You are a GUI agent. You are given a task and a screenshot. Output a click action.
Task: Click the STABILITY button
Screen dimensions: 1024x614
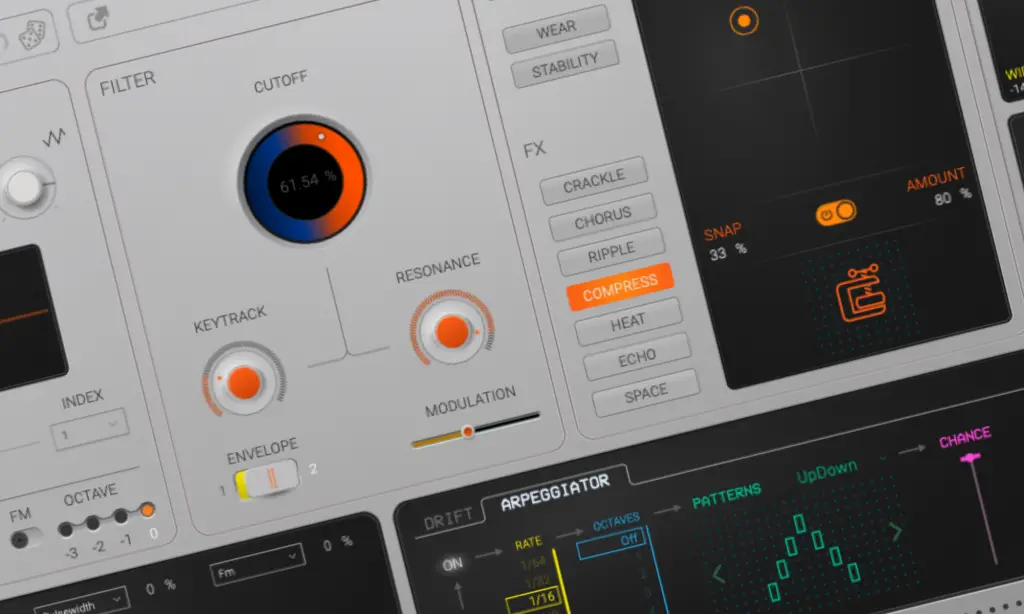click(x=565, y=65)
